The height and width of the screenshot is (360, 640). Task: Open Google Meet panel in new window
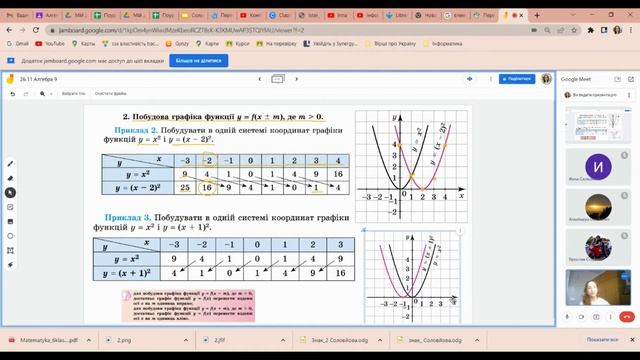[x=631, y=79]
